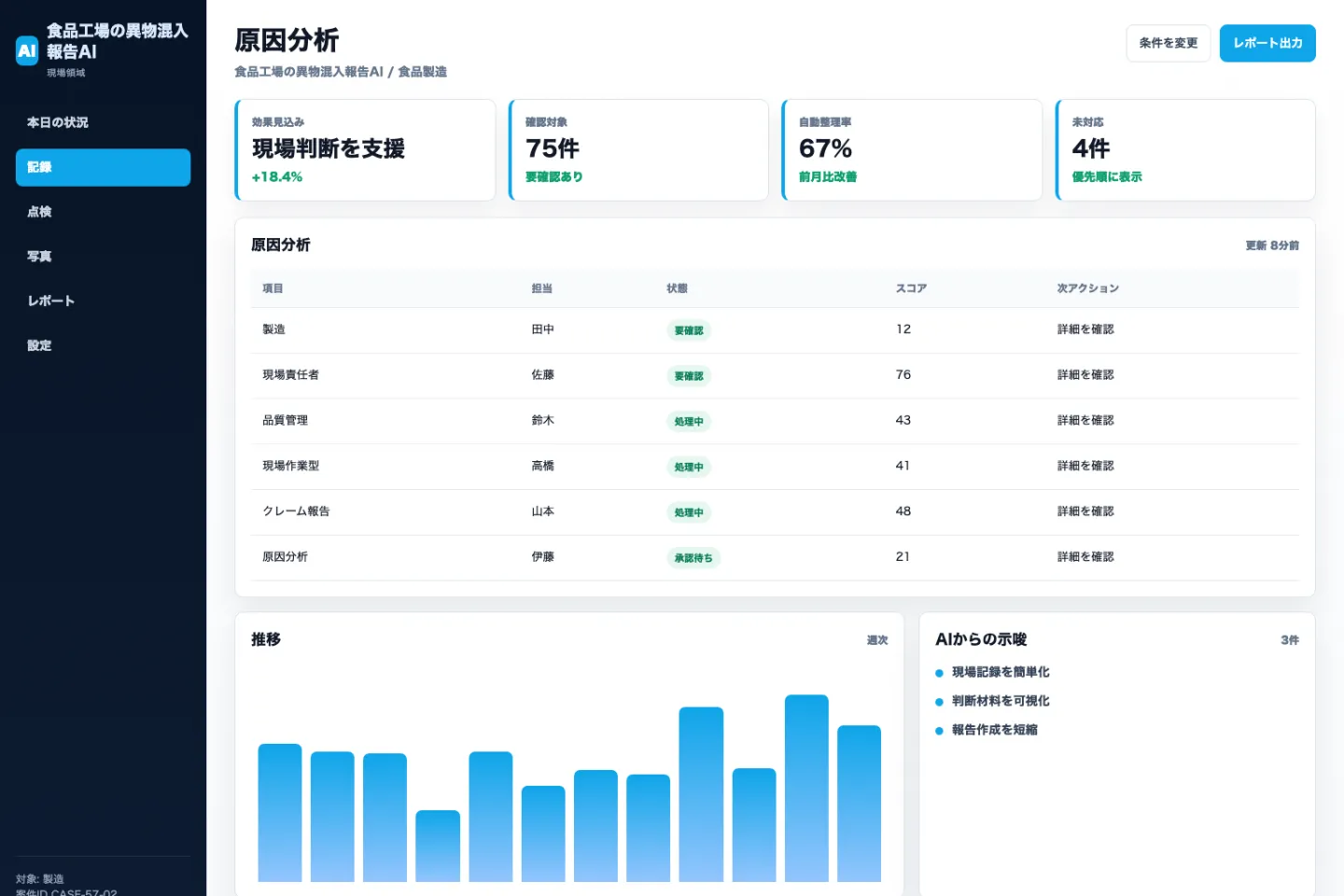Screen dimensions: 1344x896
Task: Click the AI logo icon in sidebar
Action: point(27,50)
